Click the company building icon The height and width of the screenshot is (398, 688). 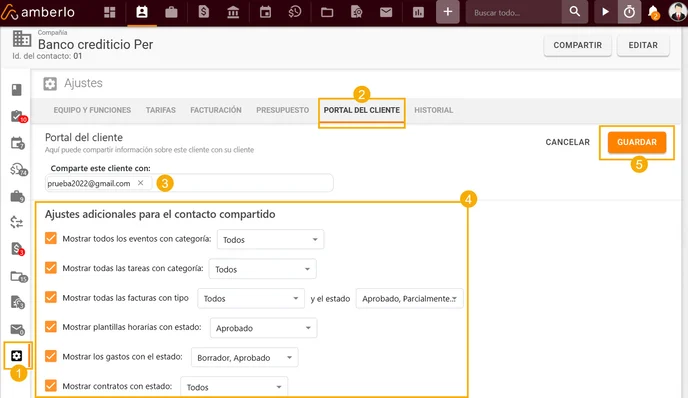22,39
